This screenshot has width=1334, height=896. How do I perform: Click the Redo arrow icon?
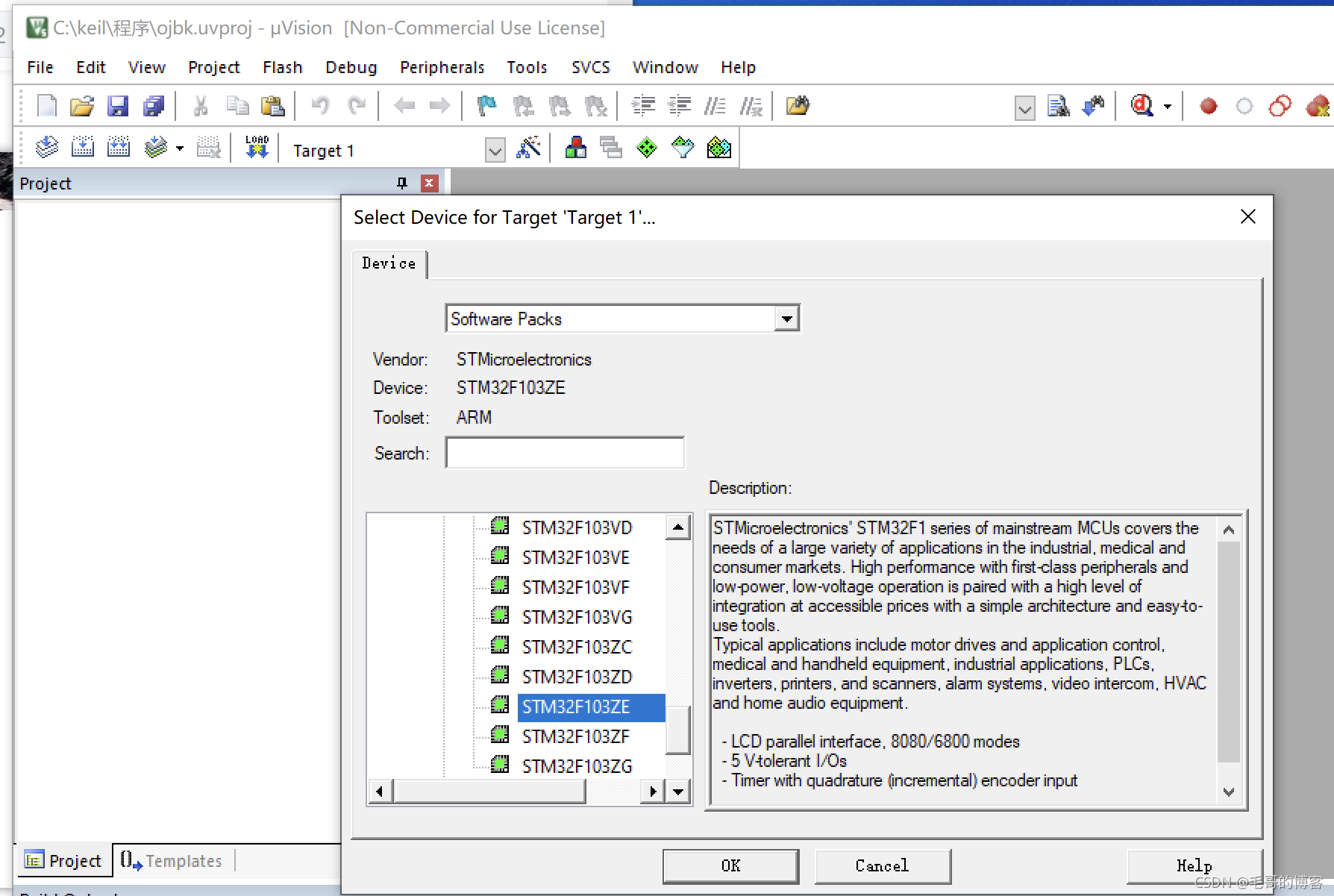pyautogui.click(x=357, y=106)
